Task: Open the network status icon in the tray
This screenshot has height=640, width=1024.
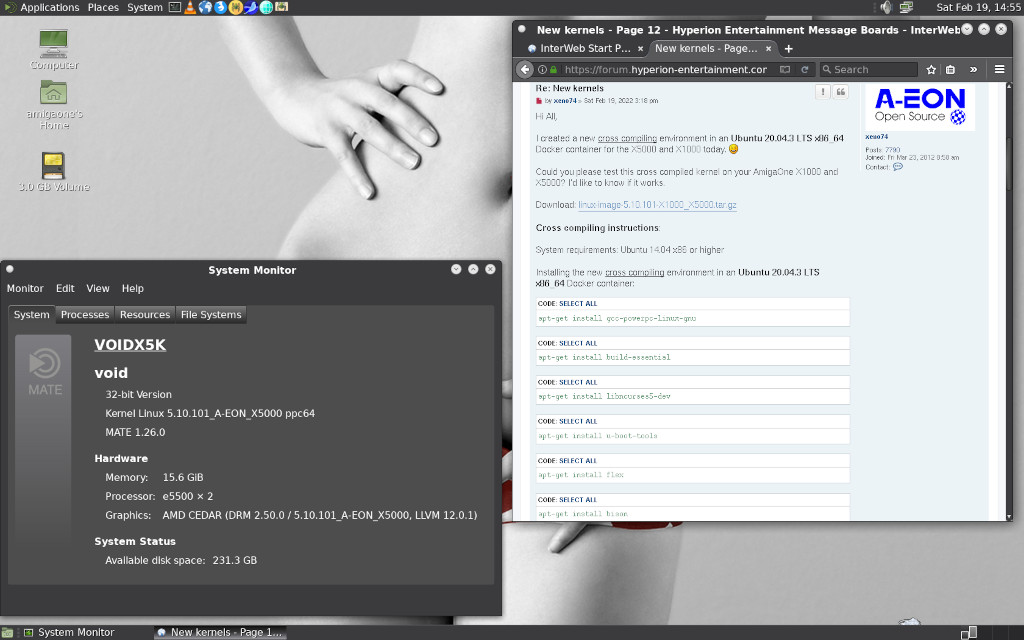Action: [906, 7]
